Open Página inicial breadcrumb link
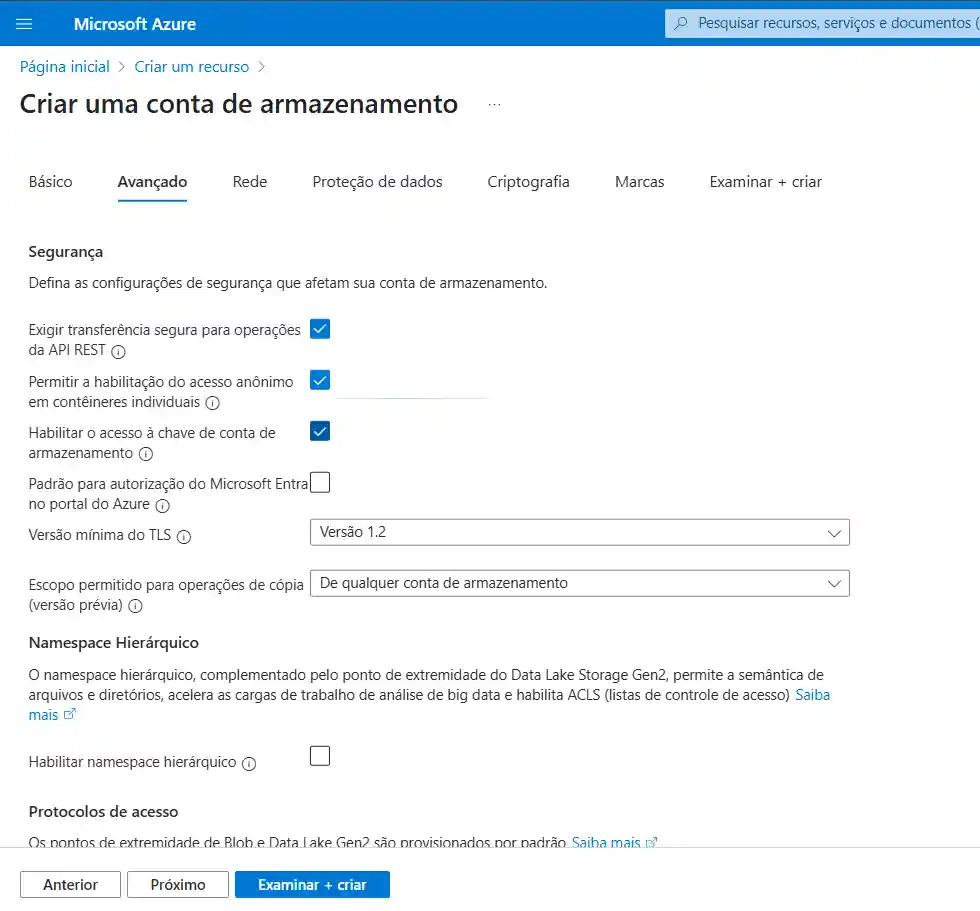 [x=64, y=67]
